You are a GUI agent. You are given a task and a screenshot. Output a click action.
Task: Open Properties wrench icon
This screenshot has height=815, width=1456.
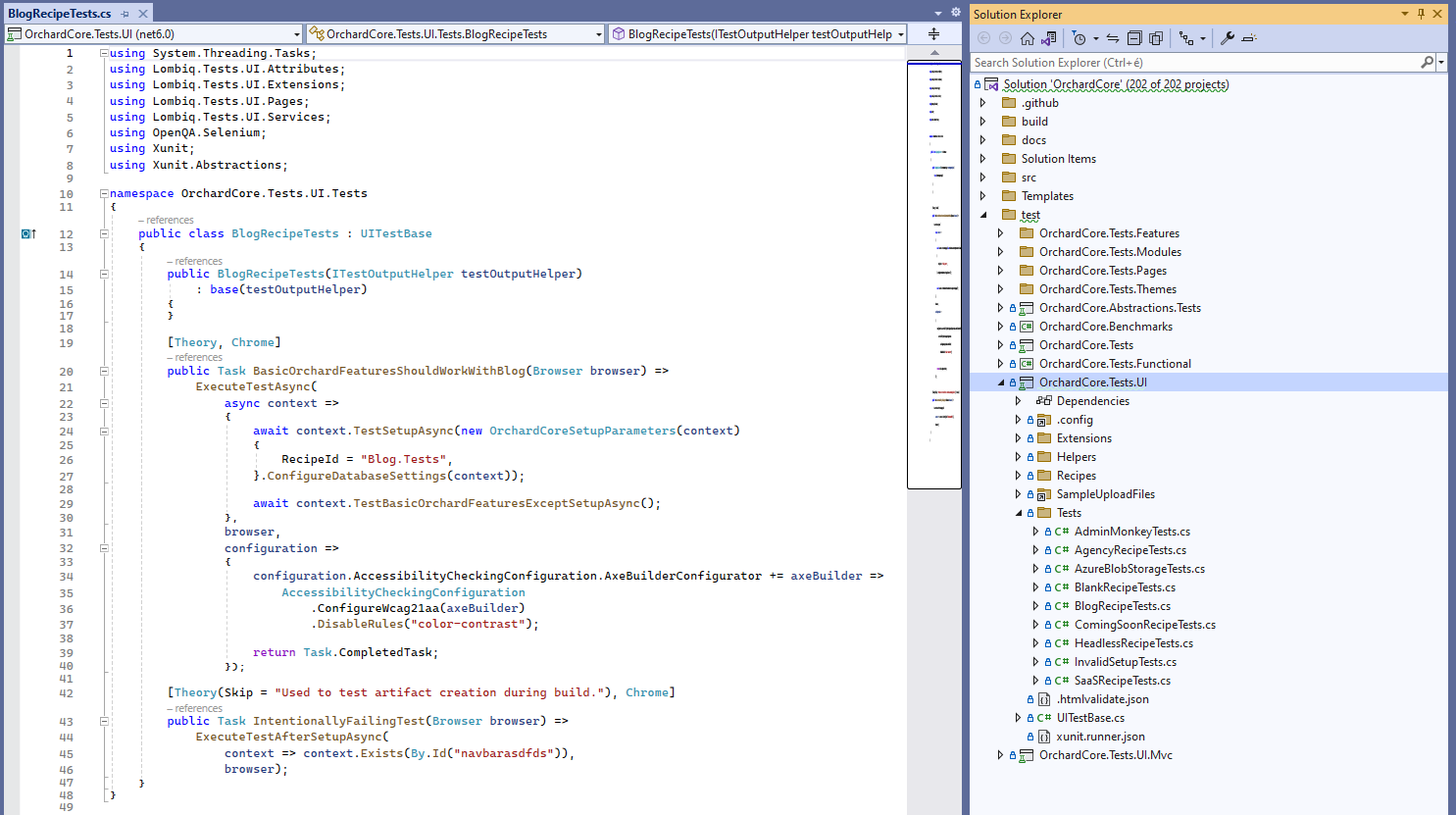pos(1227,38)
